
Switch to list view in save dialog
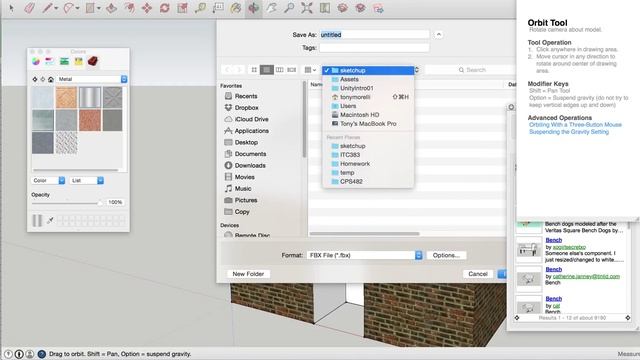pyautogui.click(x=267, y=70)
